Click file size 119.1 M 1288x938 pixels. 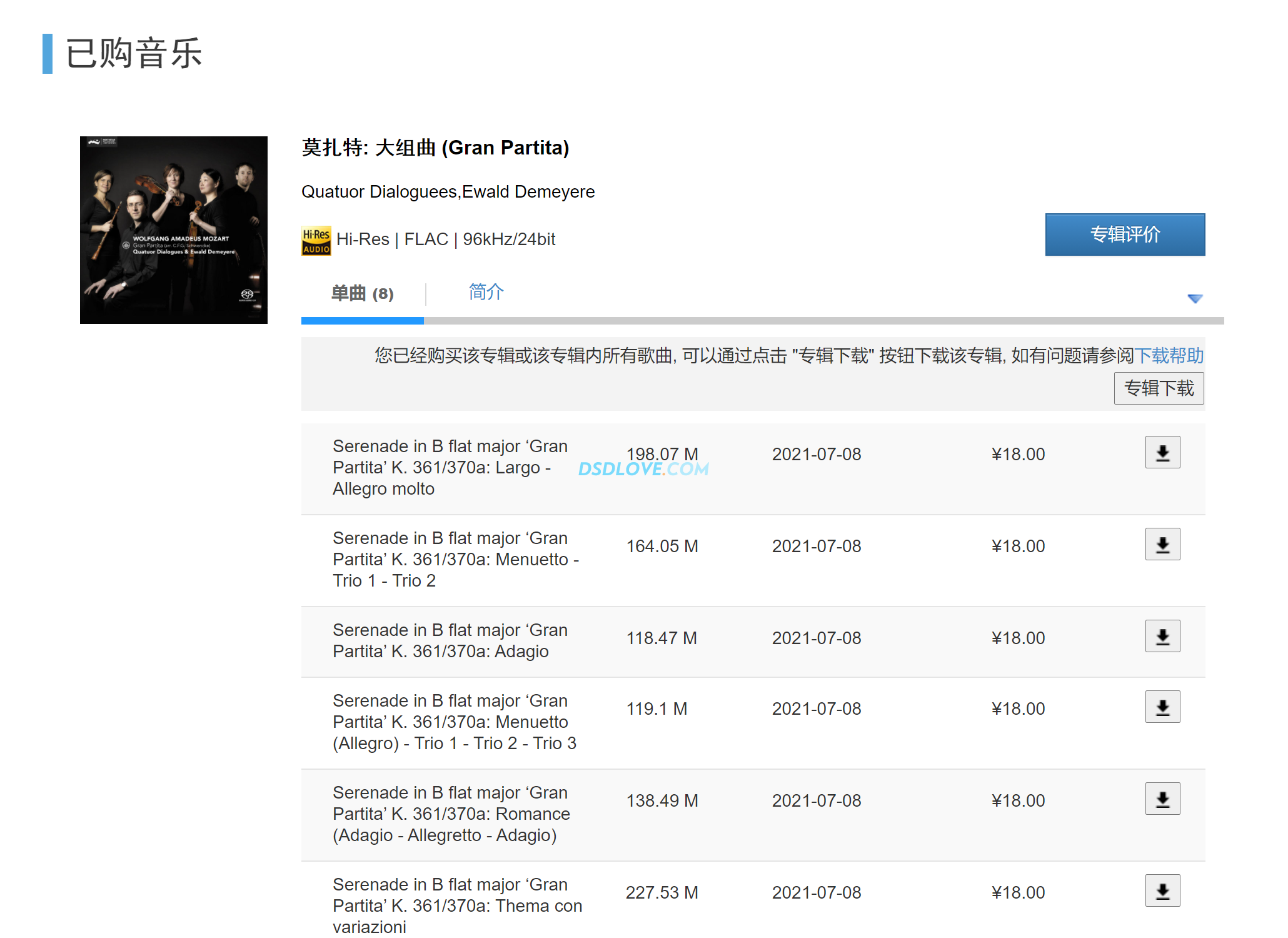click(x=657, y=709)
